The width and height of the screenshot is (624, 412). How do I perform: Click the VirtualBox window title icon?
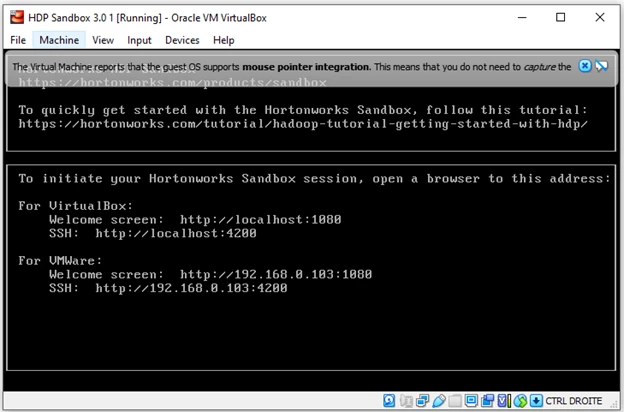(17, 18)
